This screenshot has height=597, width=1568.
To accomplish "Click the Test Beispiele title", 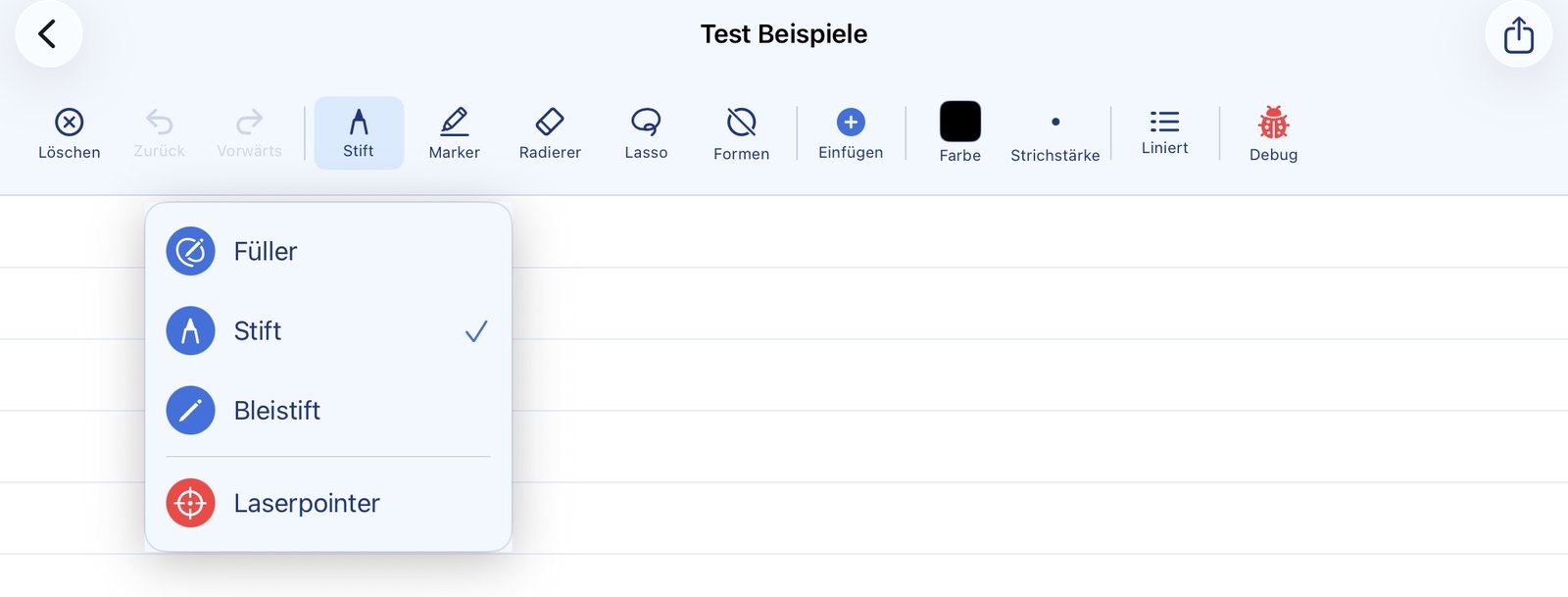I will [783, 33].
